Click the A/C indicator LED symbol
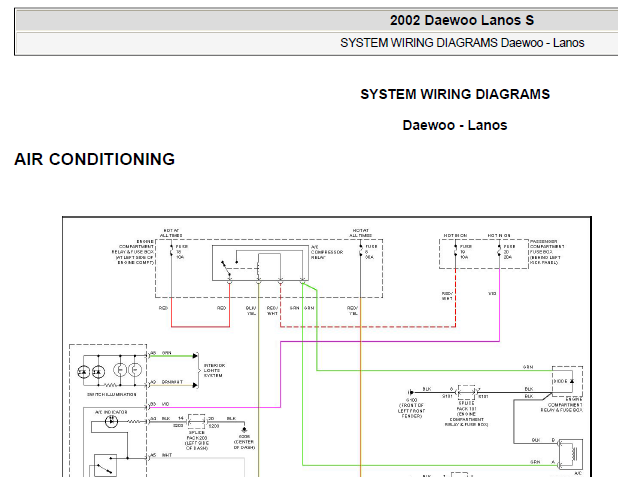 [112, 421]
